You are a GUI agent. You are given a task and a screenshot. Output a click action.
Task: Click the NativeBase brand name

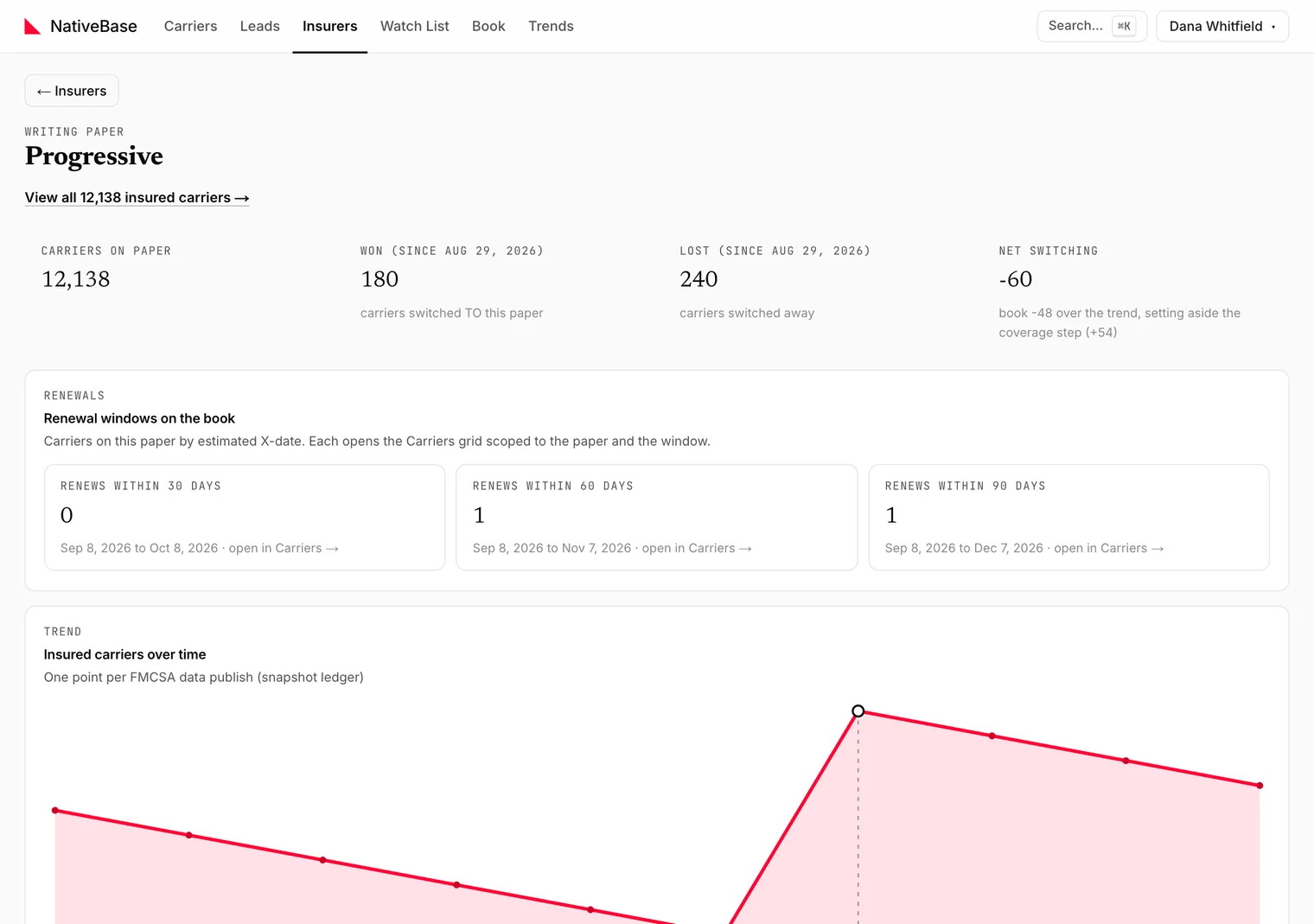[x=93, y=26]
